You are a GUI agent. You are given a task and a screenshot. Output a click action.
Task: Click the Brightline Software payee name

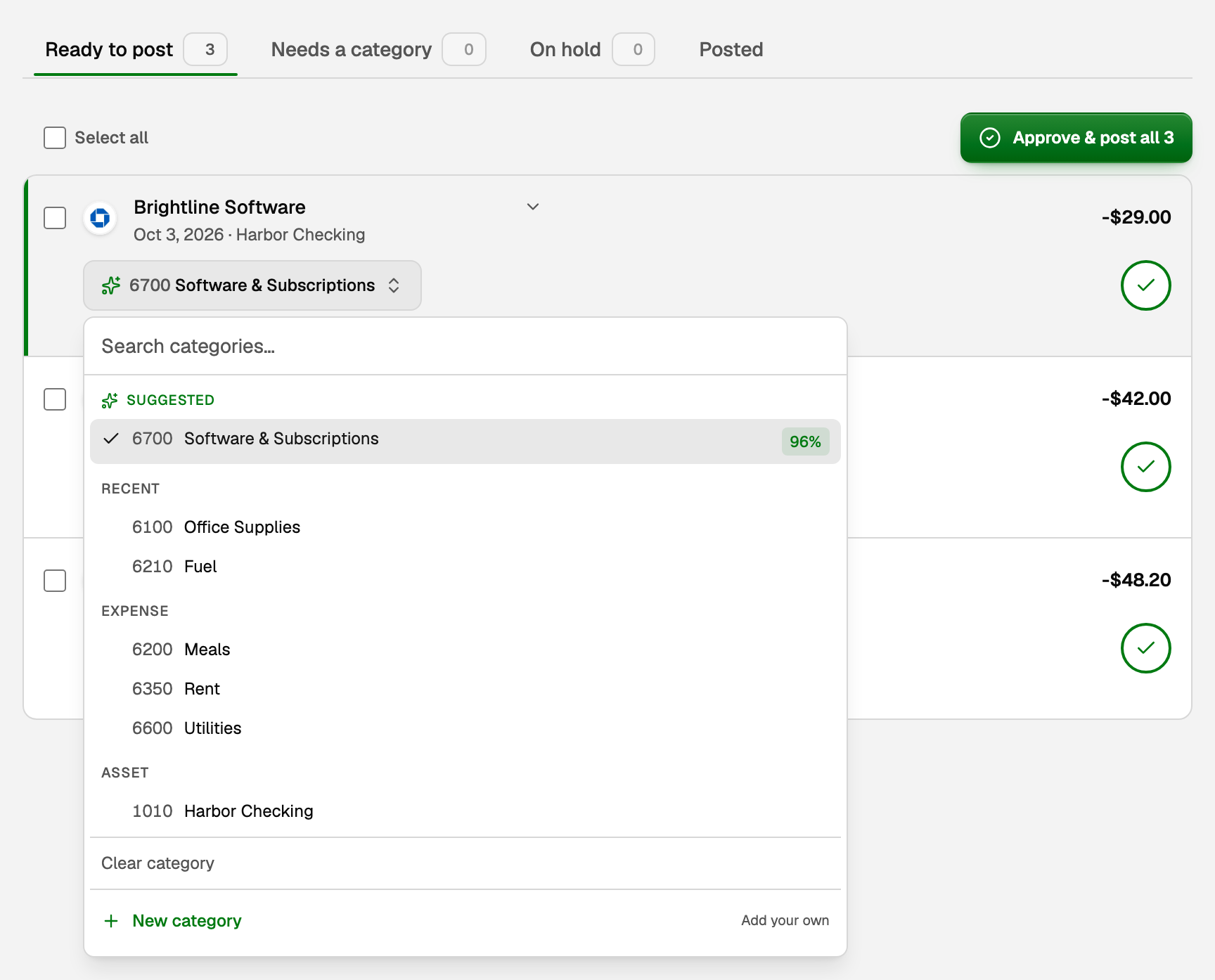click(x=219, y=207)
